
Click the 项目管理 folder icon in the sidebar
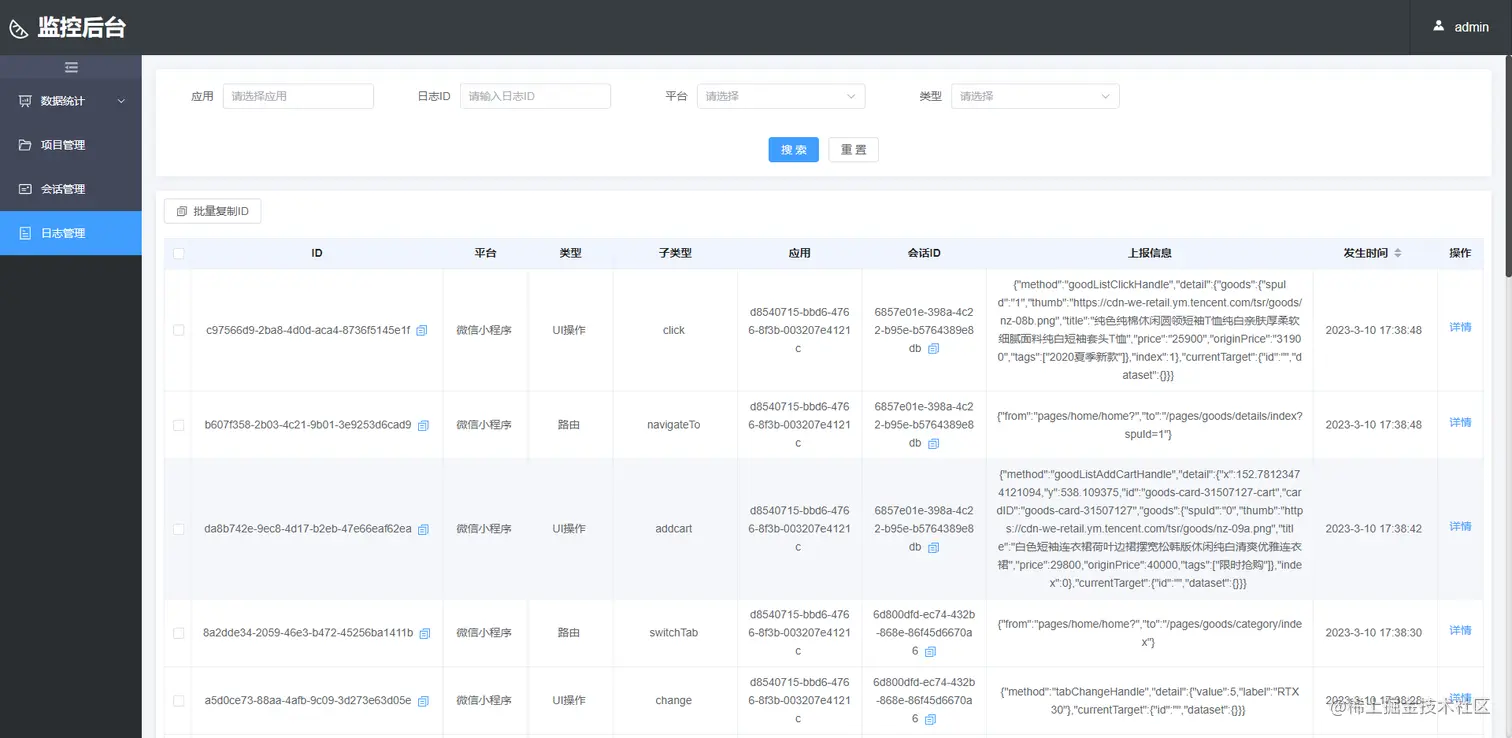[x=25, y=145]
